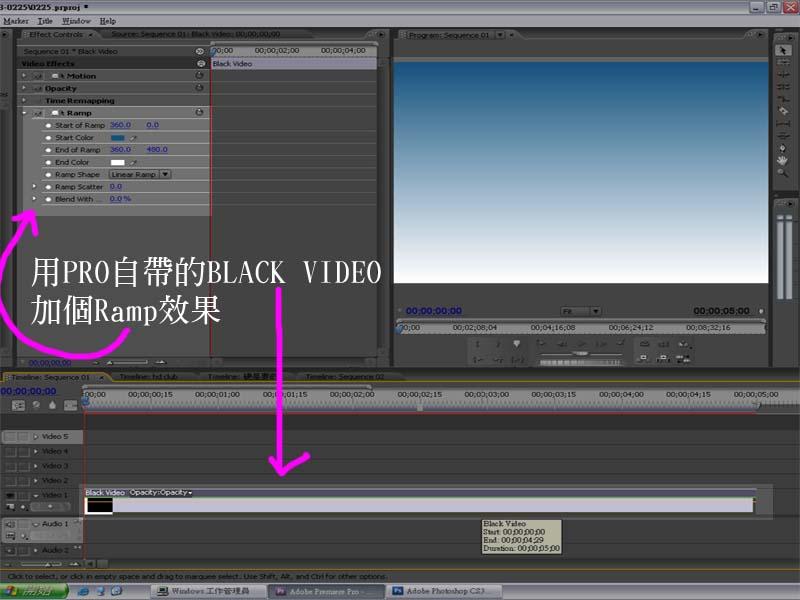Click Loop button in Program monitor
800x600 pixels.
tap(644, 344)
